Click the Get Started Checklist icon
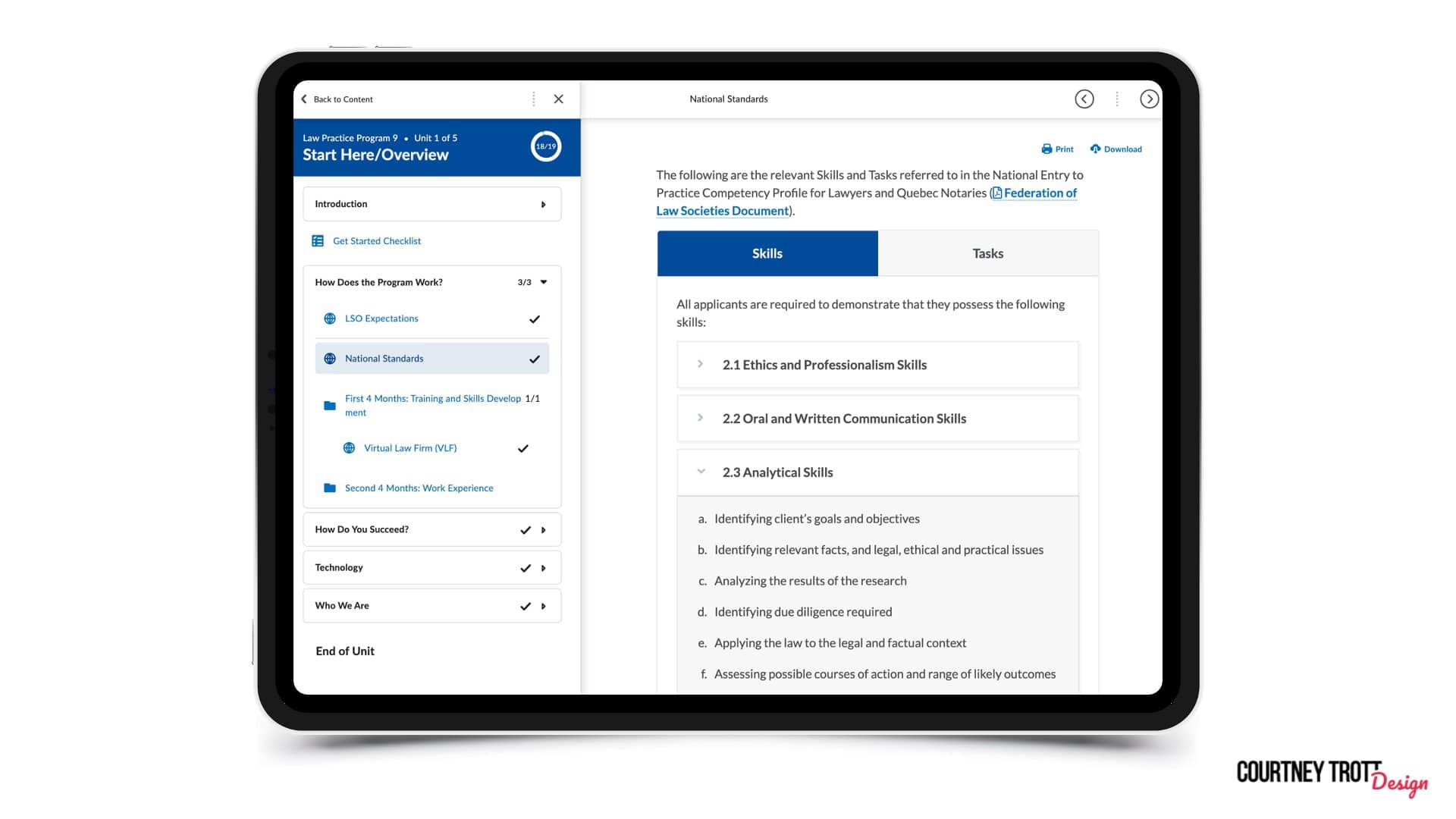 (318, 241)
